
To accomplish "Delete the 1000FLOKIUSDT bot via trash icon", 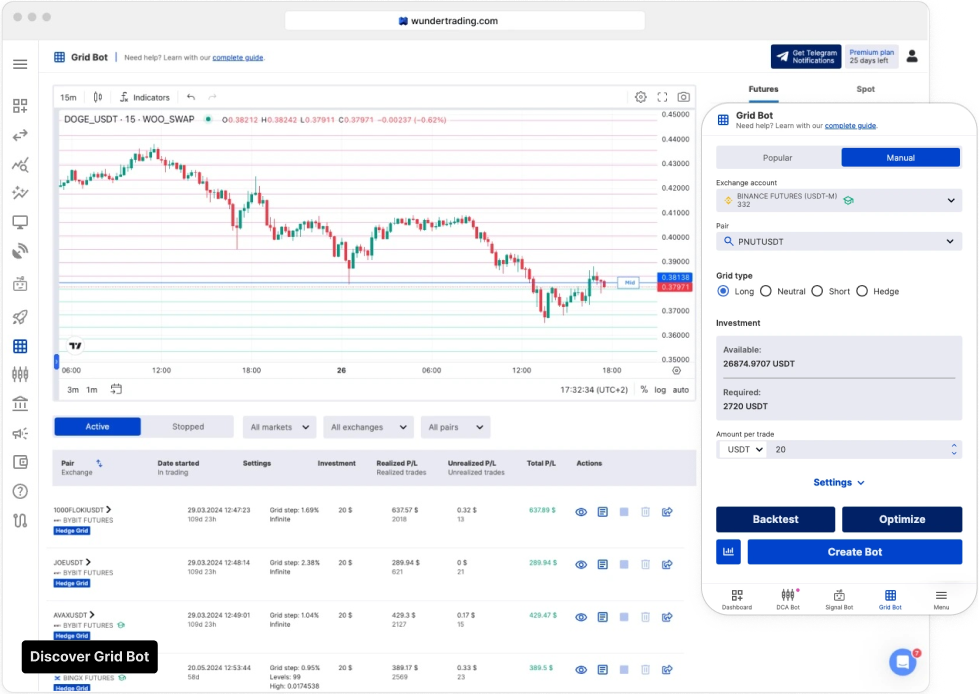I will click(646, 512).
